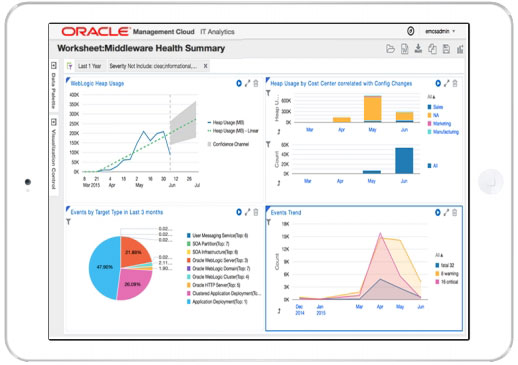Run the Events Trend widget
The width and height of the screenshot is (518, 365).
coord(438,212)
